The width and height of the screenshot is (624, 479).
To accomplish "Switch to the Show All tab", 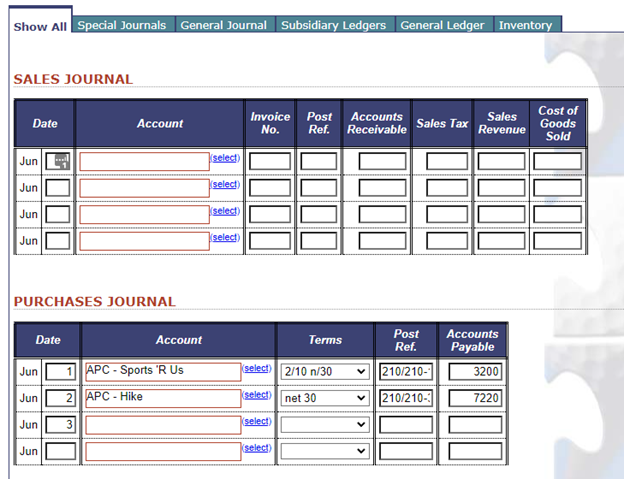I will pos(40,27).
